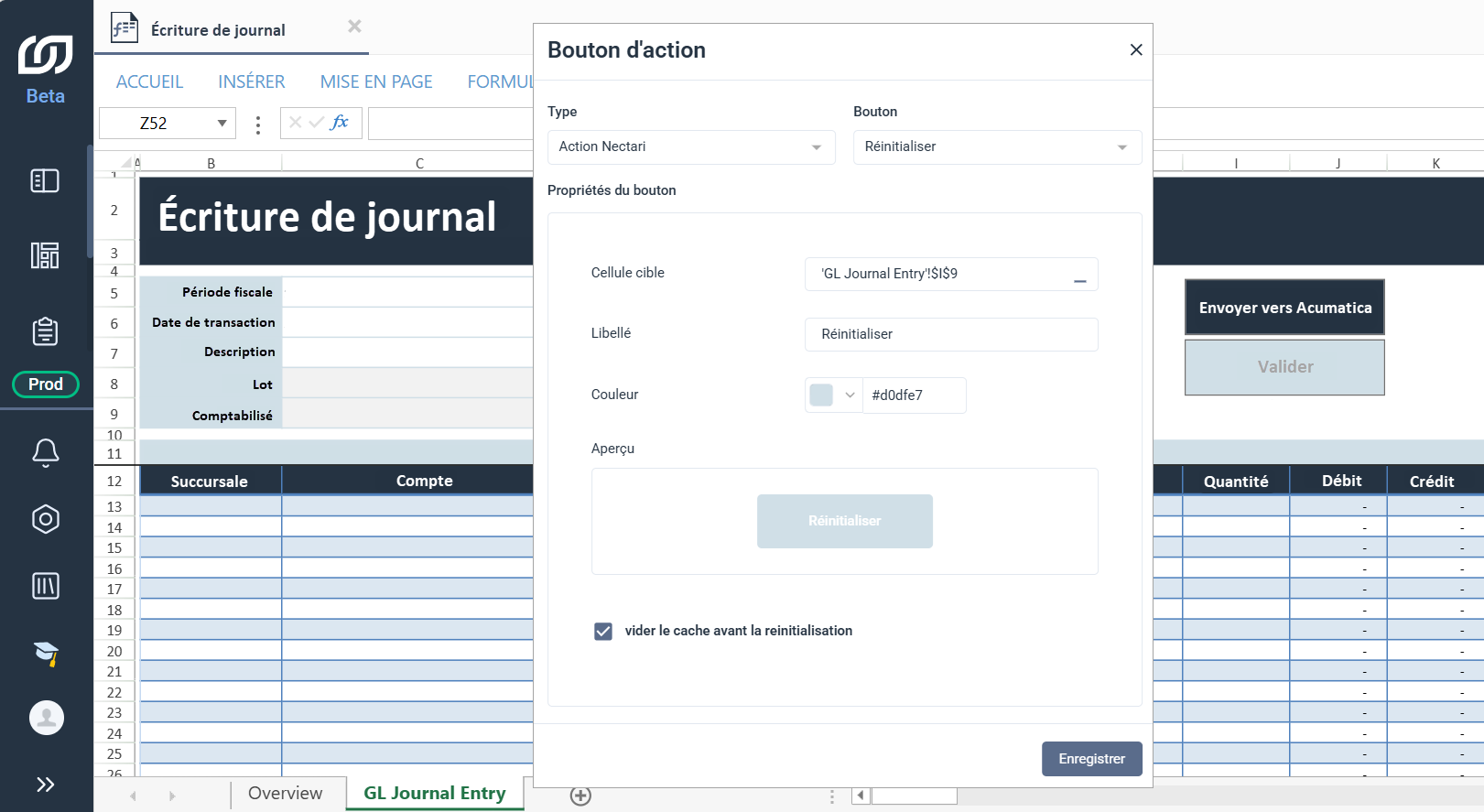The image size is (1484, 812).
Task: Click the Couleur color swatch
Action: click(822, 395)
